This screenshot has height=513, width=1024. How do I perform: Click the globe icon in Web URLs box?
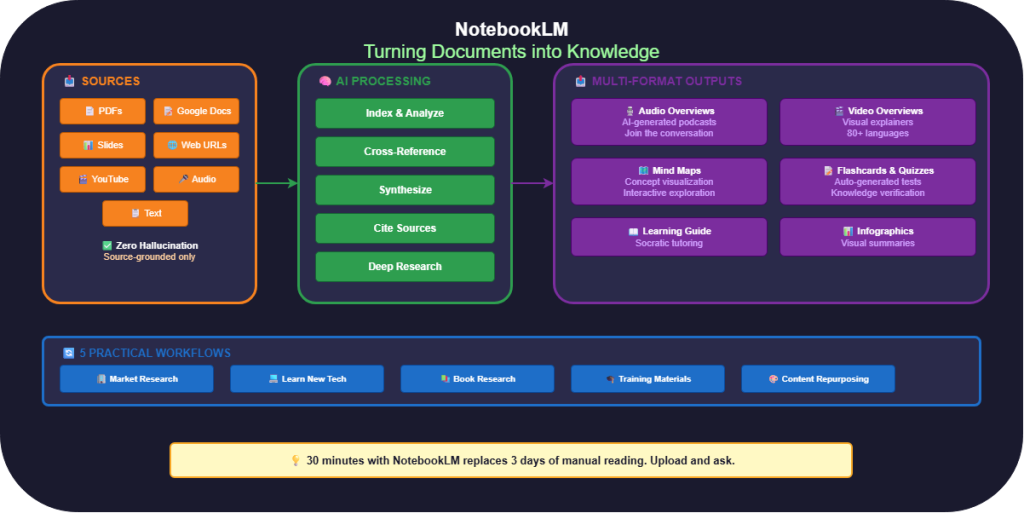[x=172, y=145]
